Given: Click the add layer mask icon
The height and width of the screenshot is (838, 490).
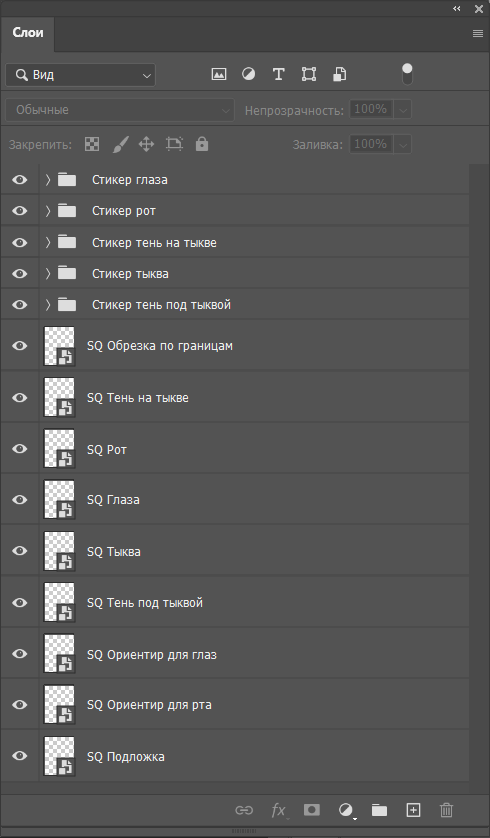Looking at the screenshot, I should point(312,810).
